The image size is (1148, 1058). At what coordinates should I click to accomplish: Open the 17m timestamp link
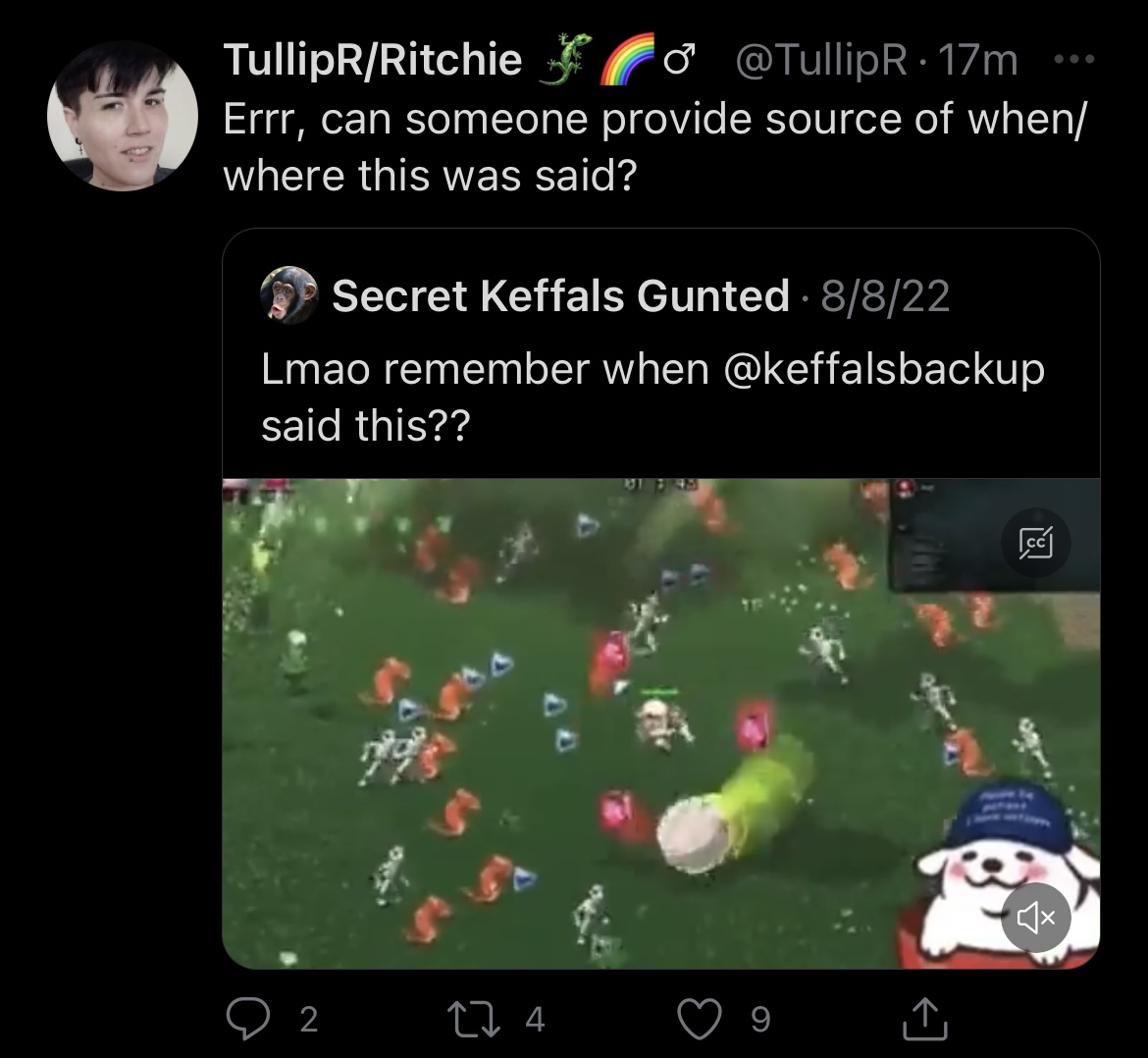coord(977,59)
